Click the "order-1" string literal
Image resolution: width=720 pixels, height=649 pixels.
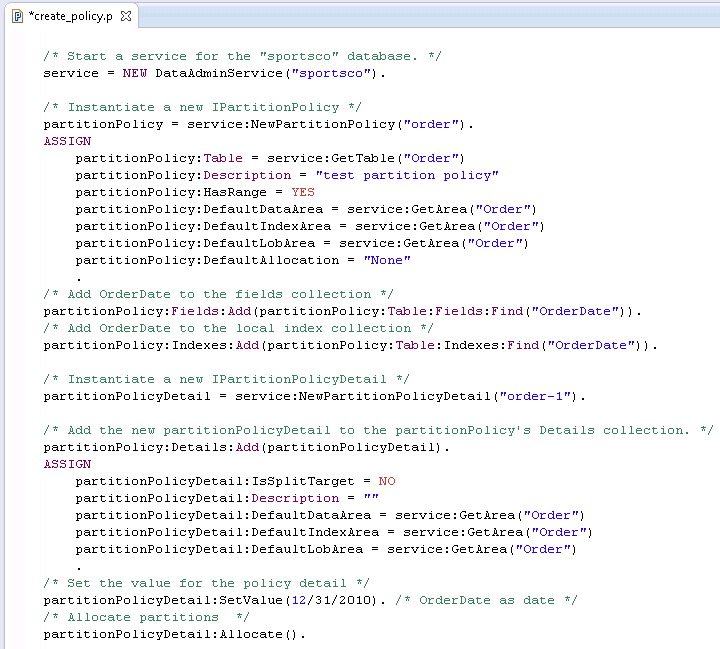click(x=534, y=396)
